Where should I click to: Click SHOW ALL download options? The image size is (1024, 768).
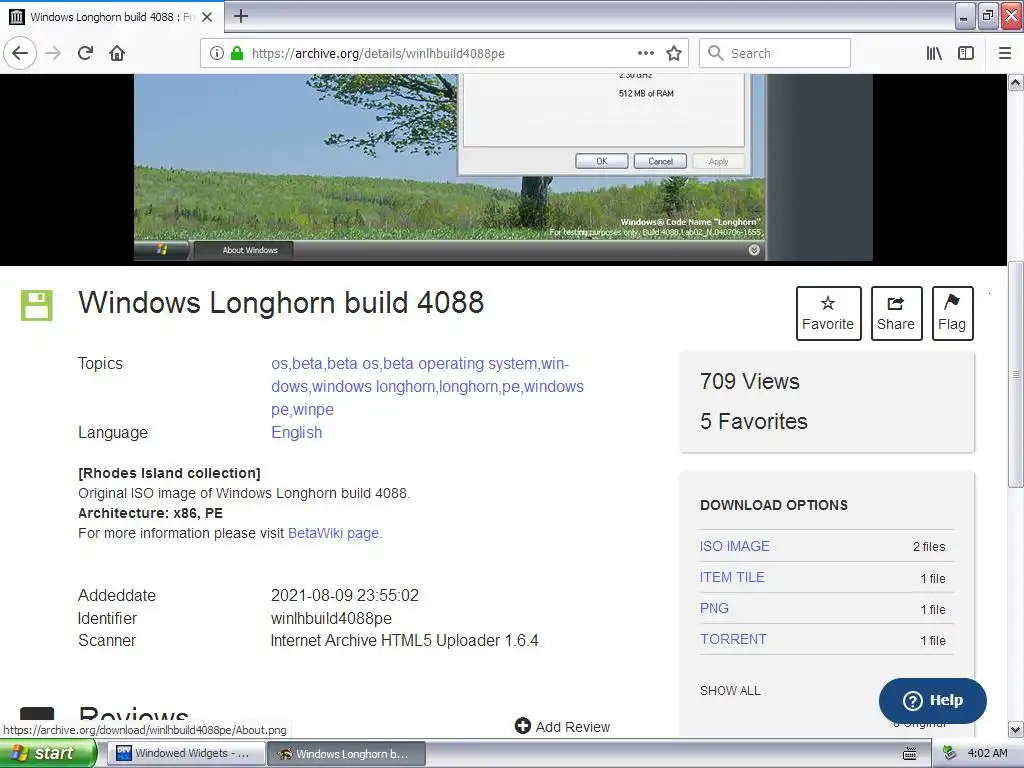[x=730, y=690]
